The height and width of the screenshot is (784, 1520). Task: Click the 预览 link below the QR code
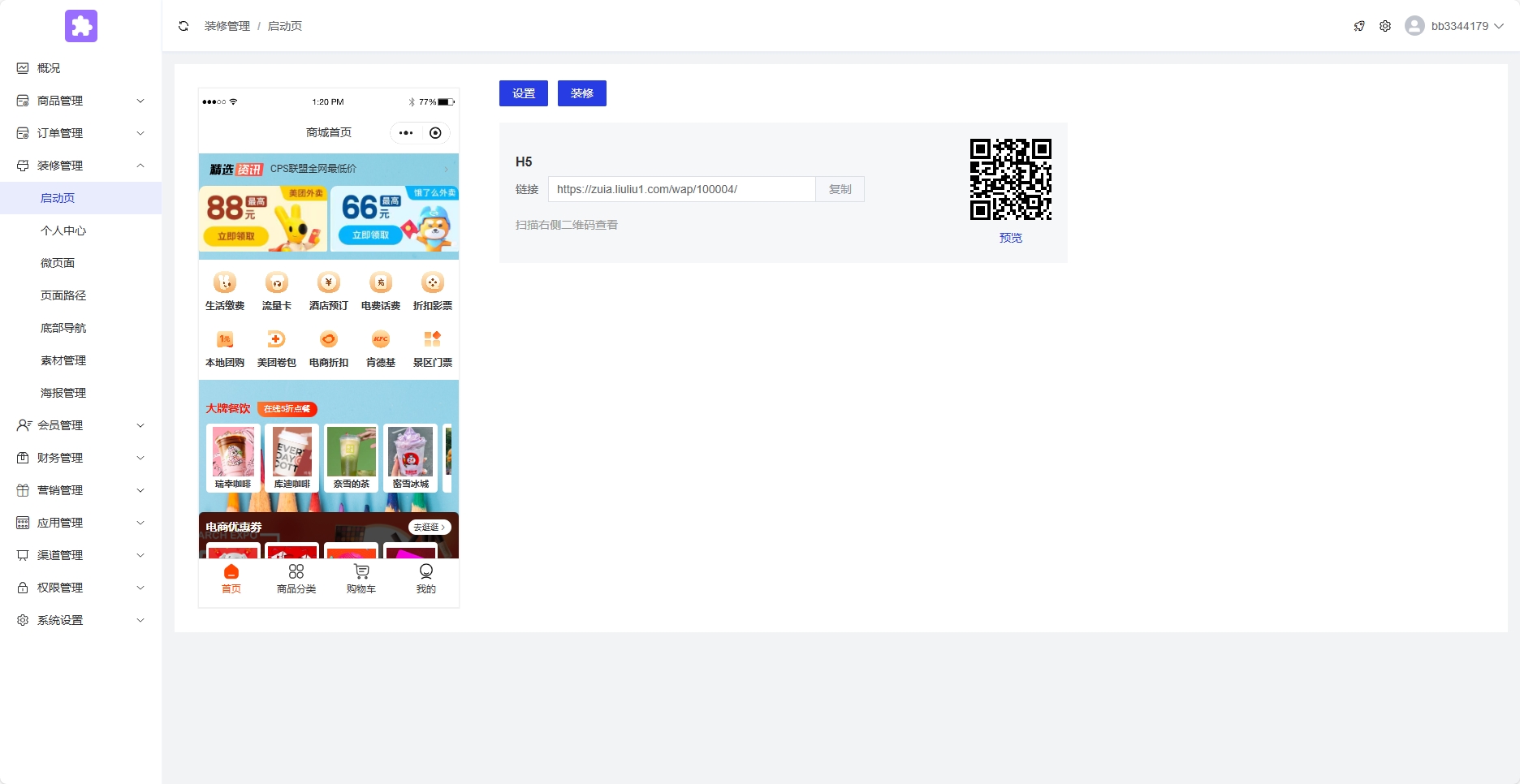coord(1011,238)
